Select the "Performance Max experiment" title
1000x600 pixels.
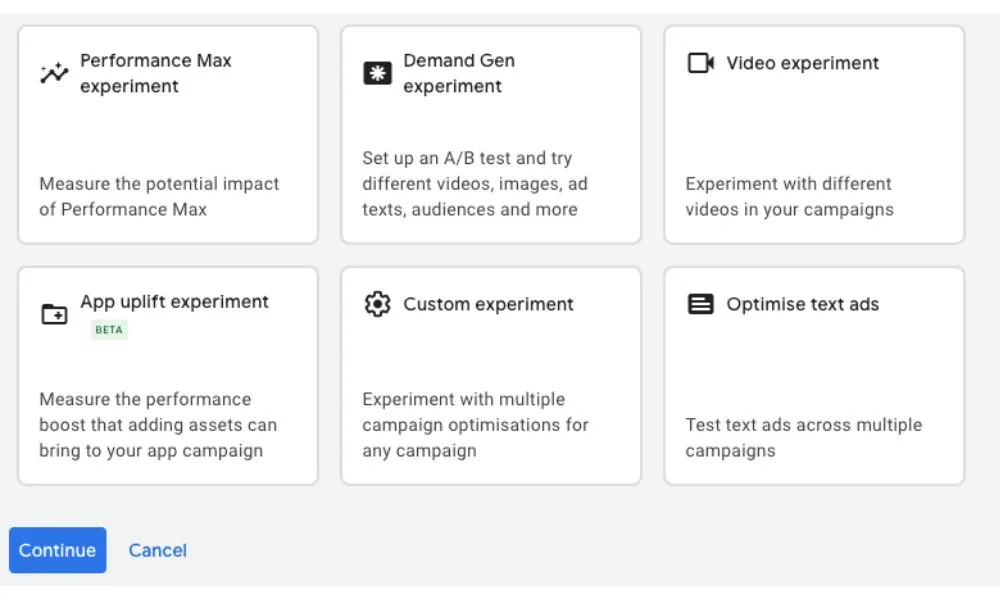pyautogui.click(x=155, y=73)
